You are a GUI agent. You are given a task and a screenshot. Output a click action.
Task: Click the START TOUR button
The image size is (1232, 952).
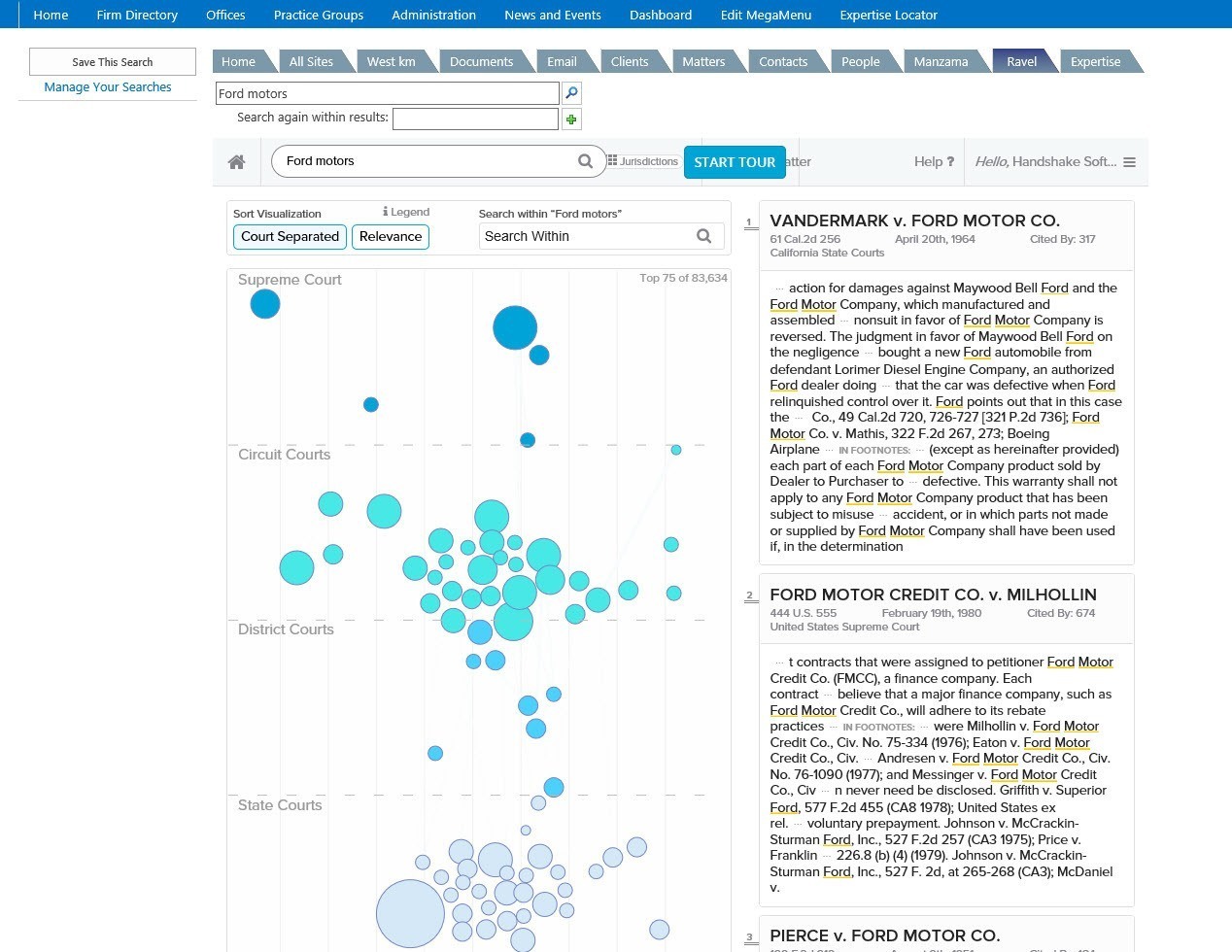coord(734,162)
